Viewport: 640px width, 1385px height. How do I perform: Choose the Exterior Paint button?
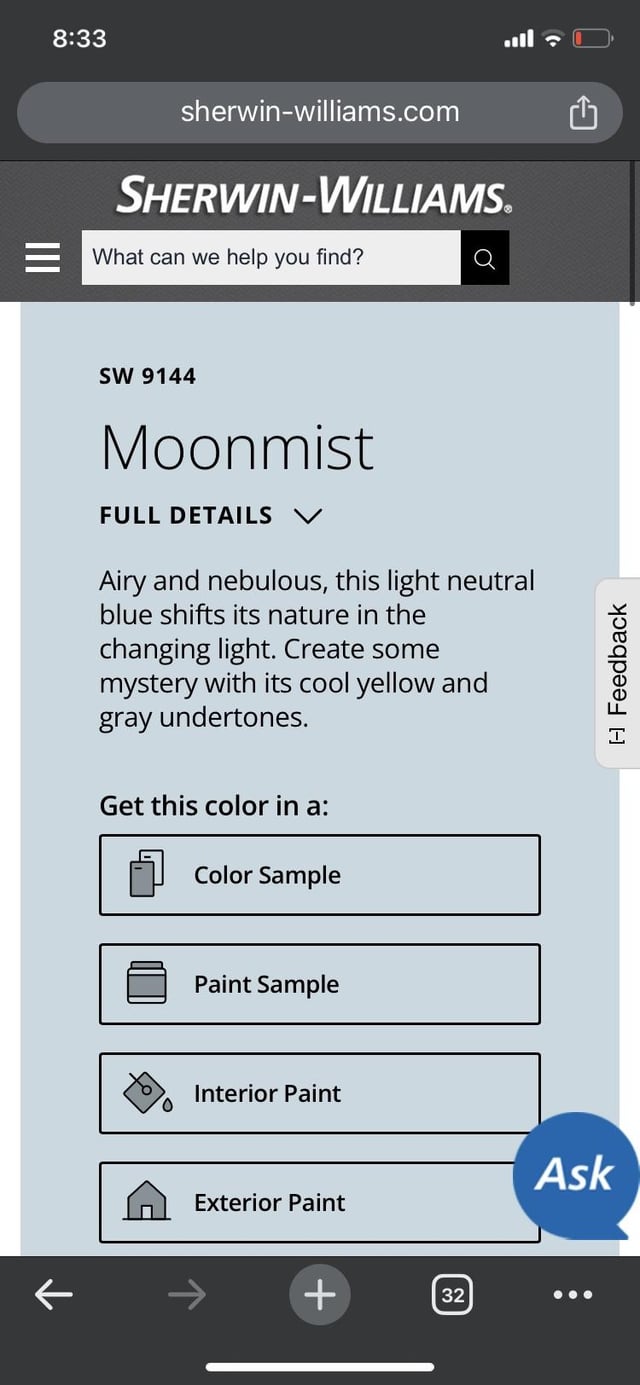point(320,1202)
